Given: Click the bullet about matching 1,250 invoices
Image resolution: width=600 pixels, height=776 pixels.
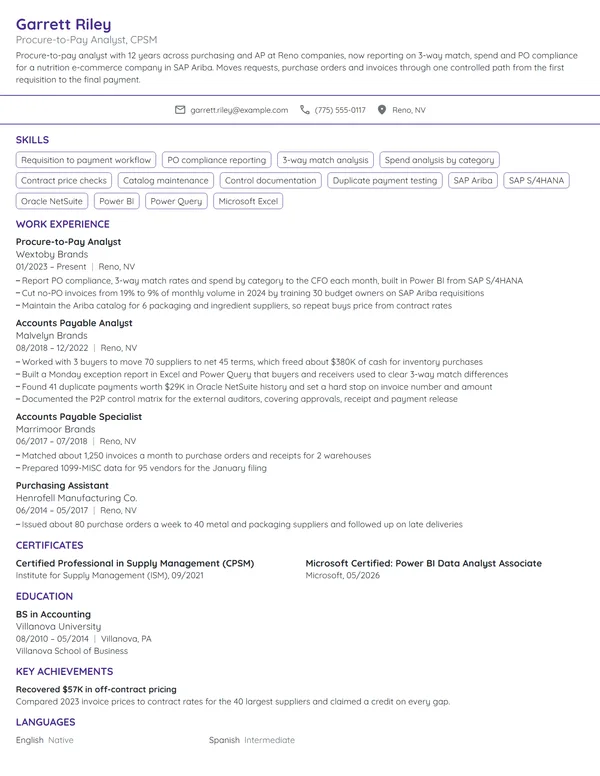Looking at the screenshot, I should point(194,455).
